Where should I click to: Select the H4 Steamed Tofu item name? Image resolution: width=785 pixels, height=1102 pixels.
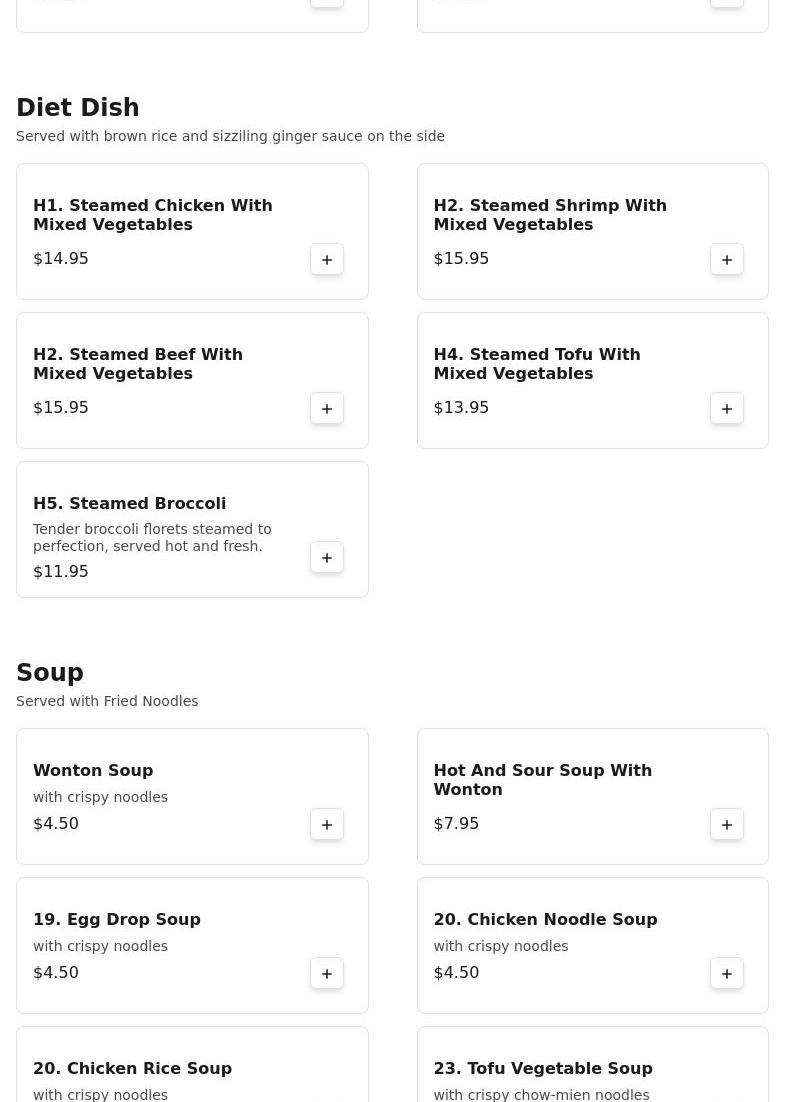(x=537, y=364)
